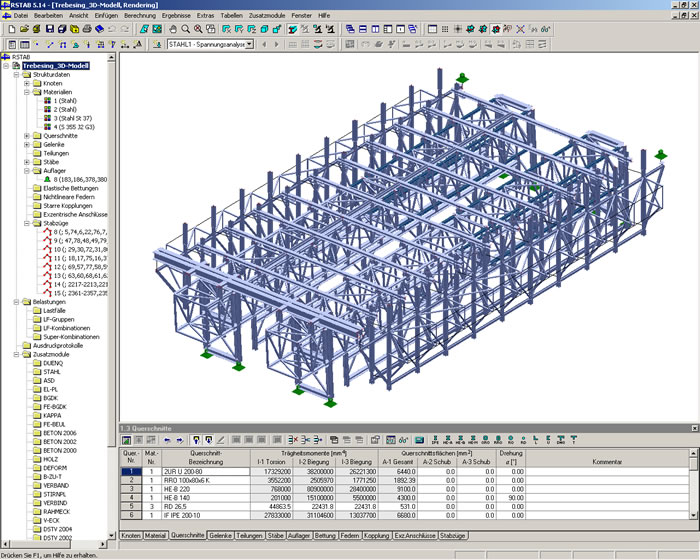Select material 4 (S 355 J2 G3)

[x=74, y=127]
